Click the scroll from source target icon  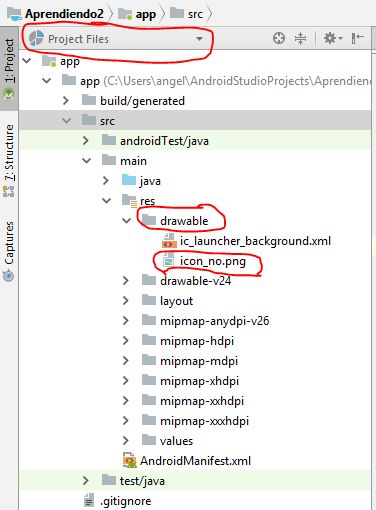[x=279, y=38]
